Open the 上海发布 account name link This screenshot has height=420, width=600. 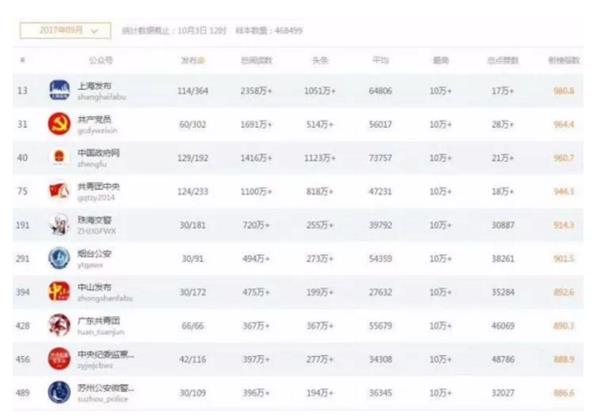[x=95, y=86]
